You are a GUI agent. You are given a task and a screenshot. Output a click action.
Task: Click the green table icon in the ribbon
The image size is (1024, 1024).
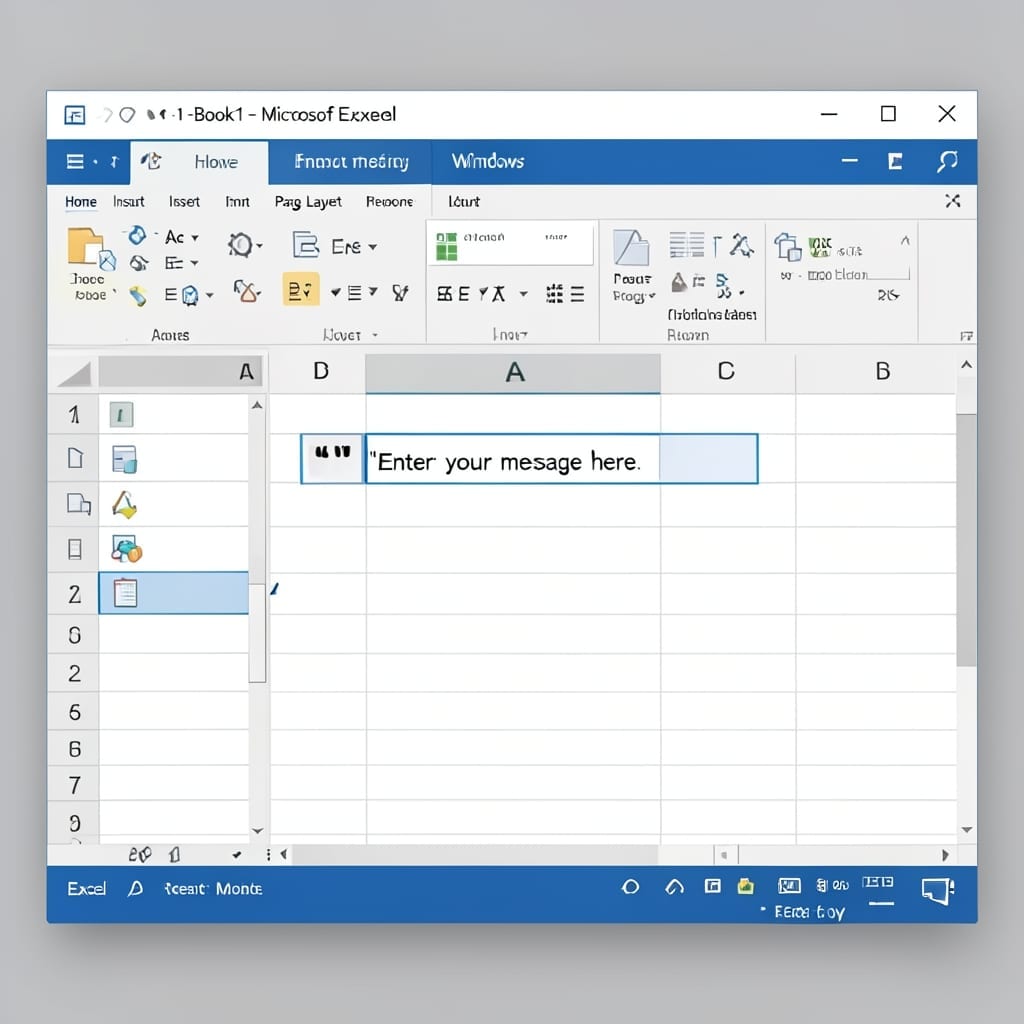447,246
